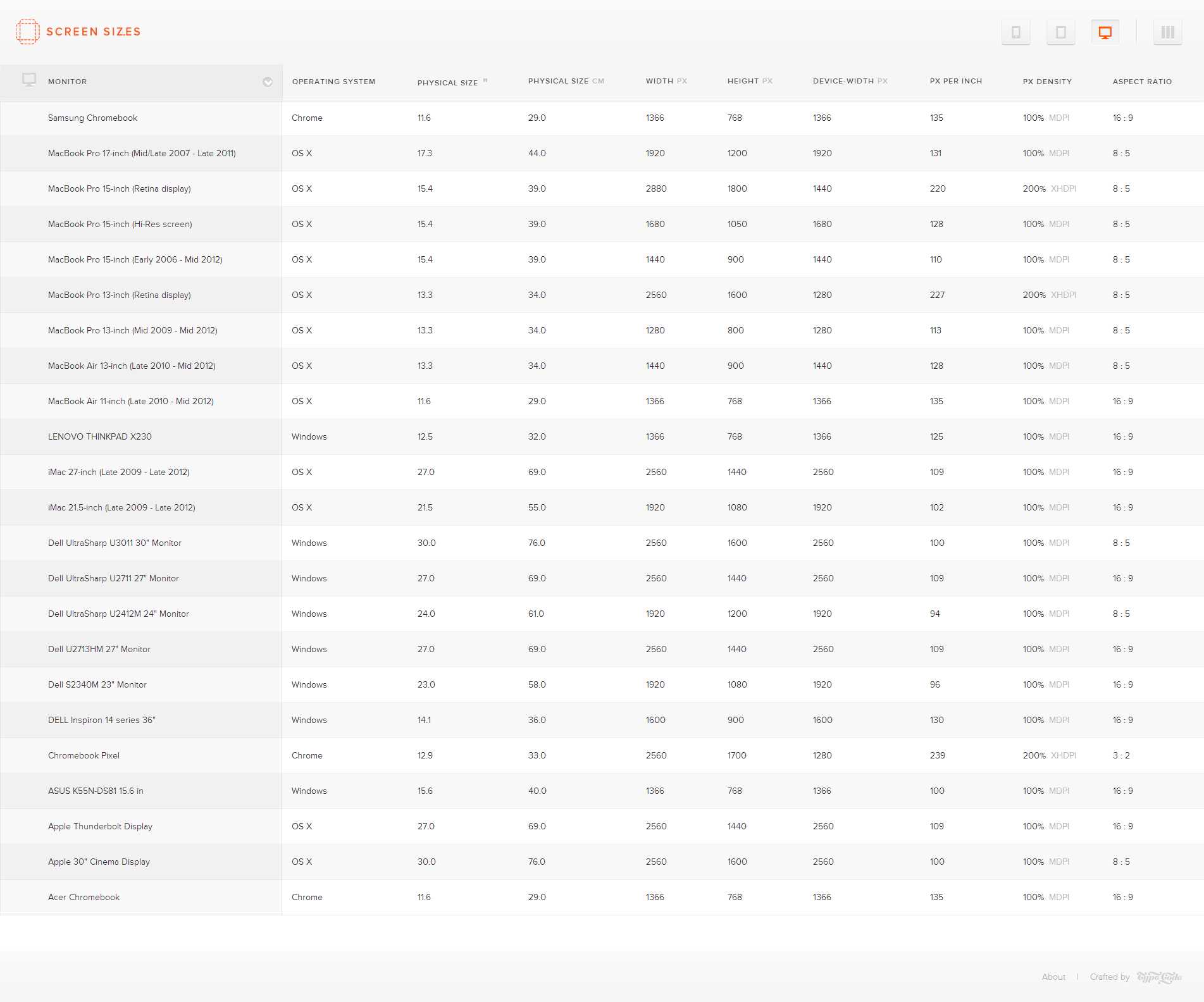Click the 14.1 physical size value
Viewport: 1204px width, 1002px height.
424,720
